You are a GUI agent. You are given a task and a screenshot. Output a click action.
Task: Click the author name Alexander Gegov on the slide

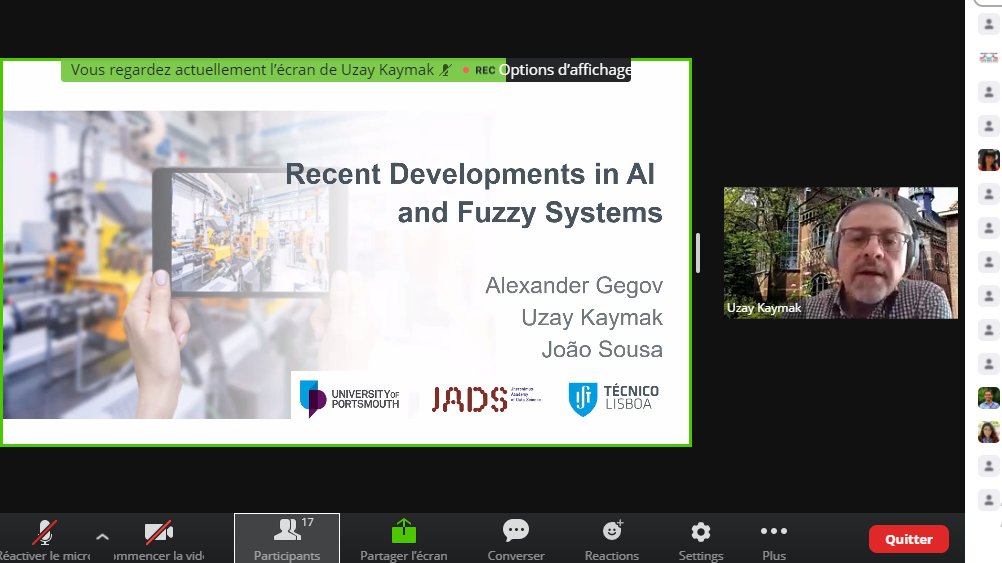point(574,285)
